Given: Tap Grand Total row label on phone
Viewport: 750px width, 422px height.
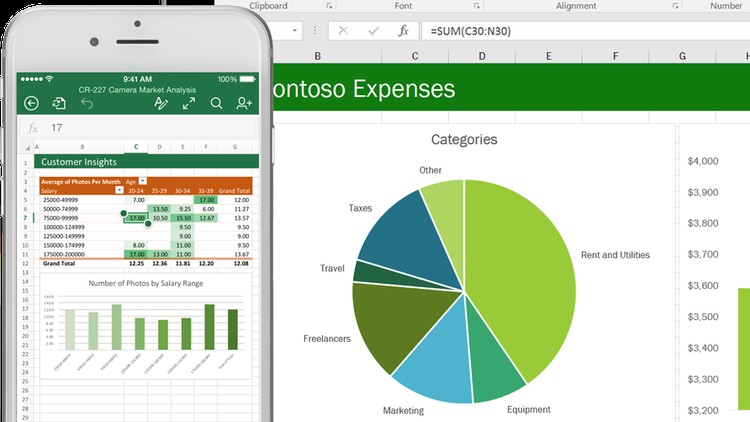Looking at the screenshot, I should tap(59, 263).
